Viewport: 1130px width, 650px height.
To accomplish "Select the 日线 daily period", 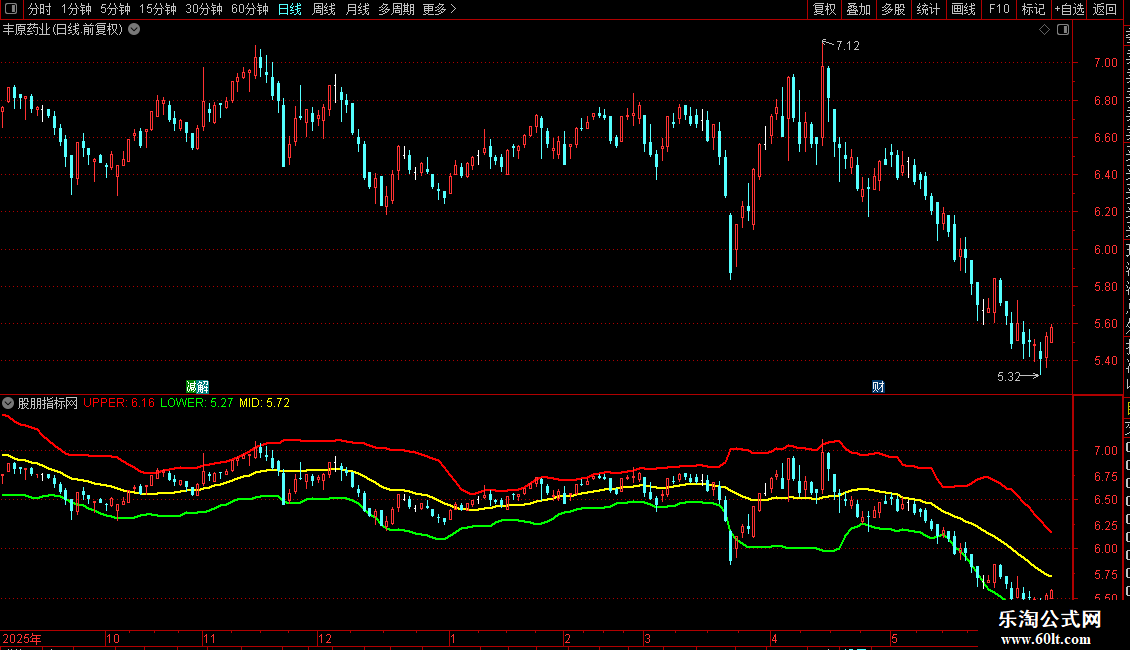I will point(290,9).
